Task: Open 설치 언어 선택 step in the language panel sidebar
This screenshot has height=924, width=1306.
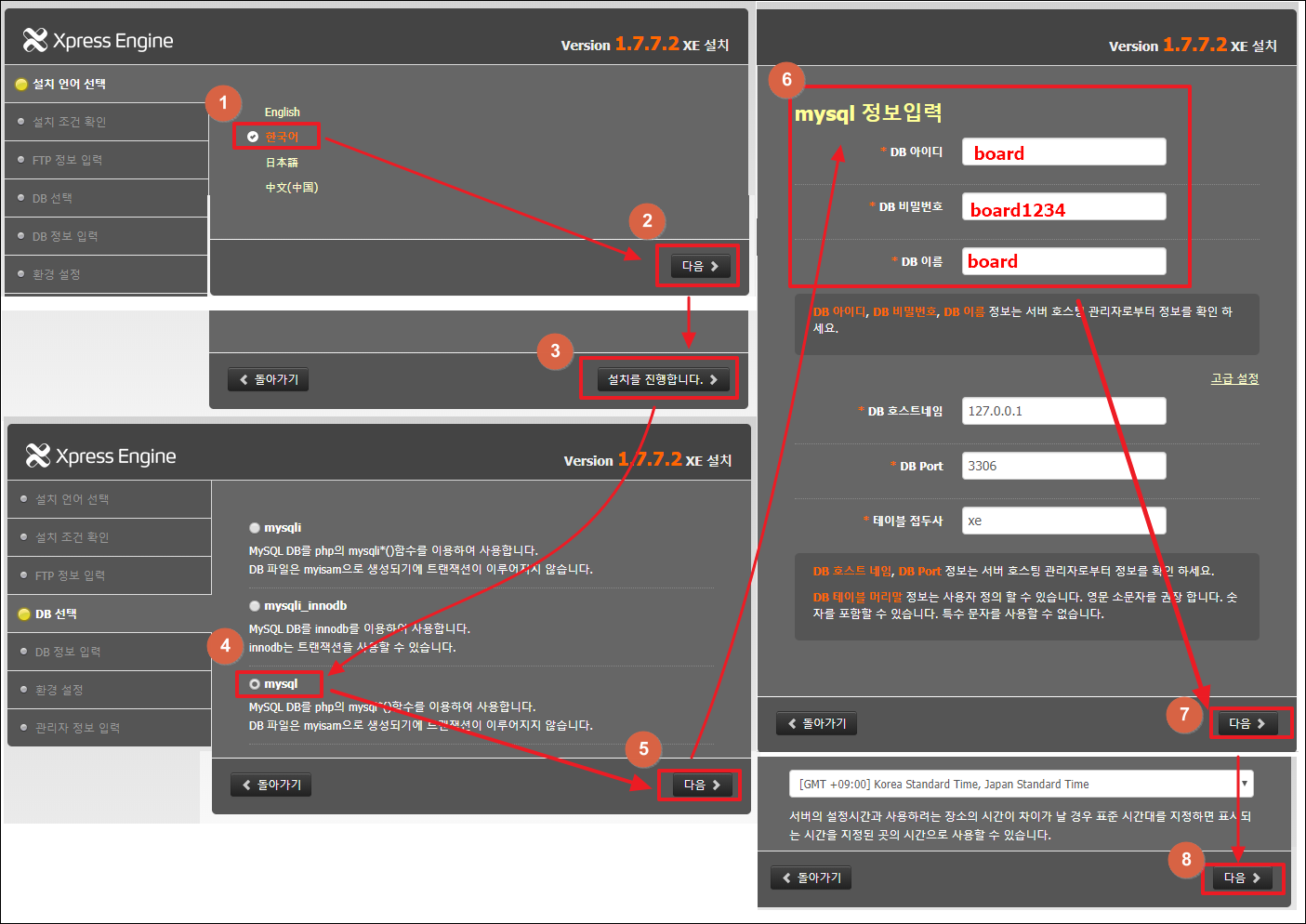Action: 106,84
